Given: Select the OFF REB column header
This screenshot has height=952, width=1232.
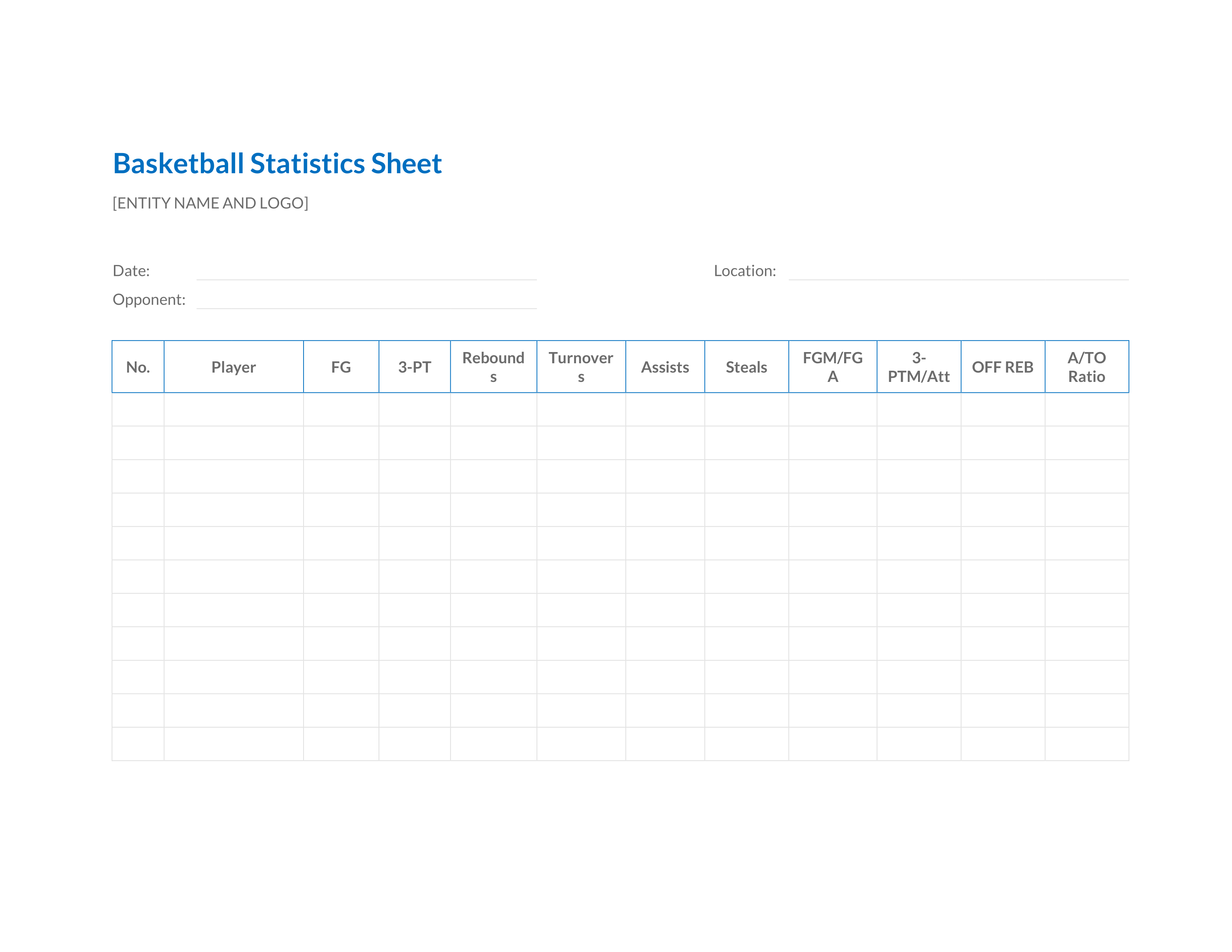Looking at the screenshot, I should (x=1003, y=367).
